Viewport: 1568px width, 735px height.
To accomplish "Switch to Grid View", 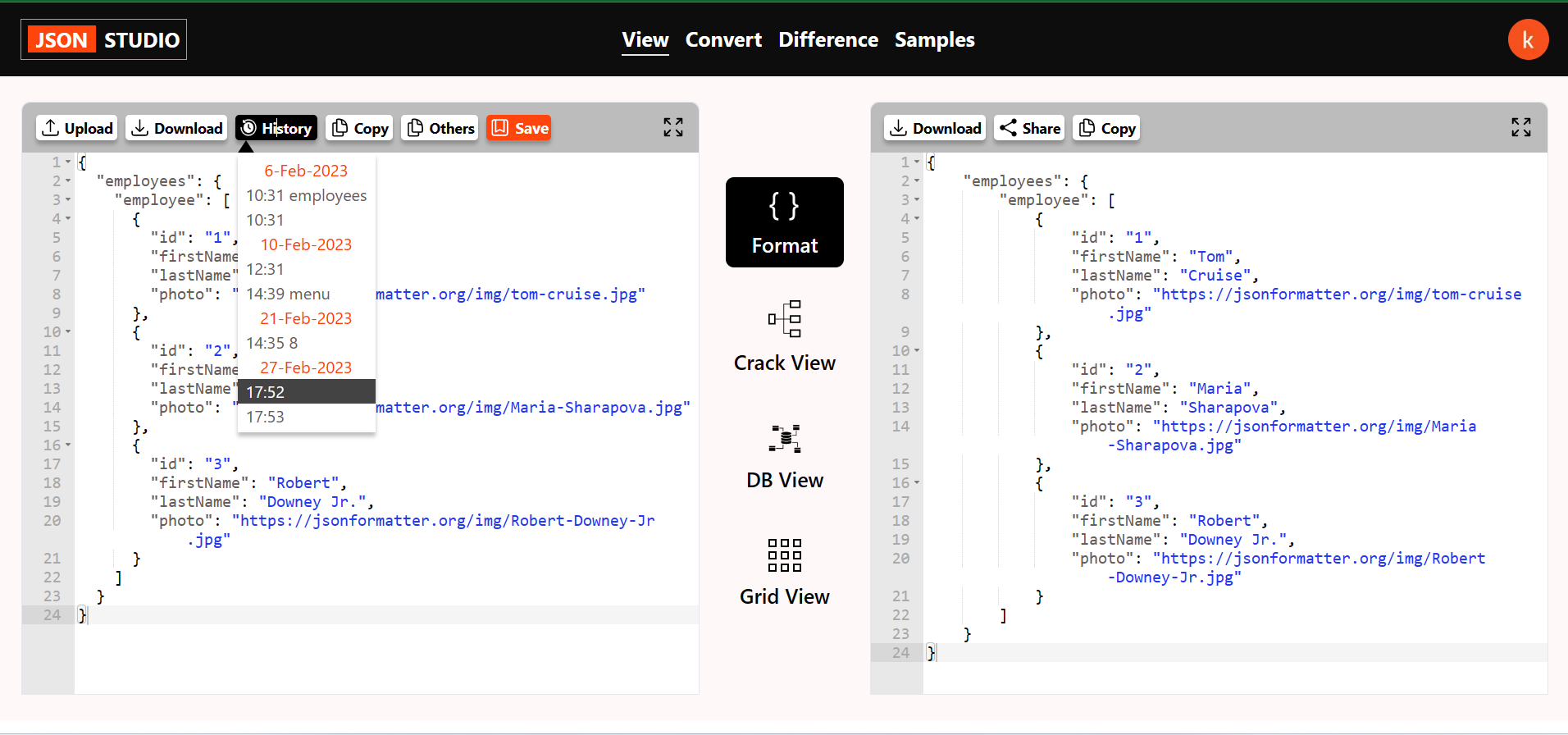I will click(x=785, y=573).
